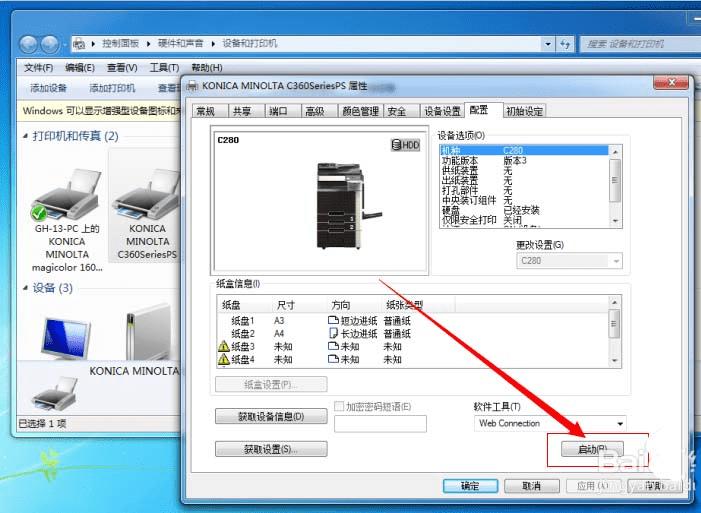Collapse the 打印机和传真 group
Screen dimensions: 701x513
tap(25, 136)
